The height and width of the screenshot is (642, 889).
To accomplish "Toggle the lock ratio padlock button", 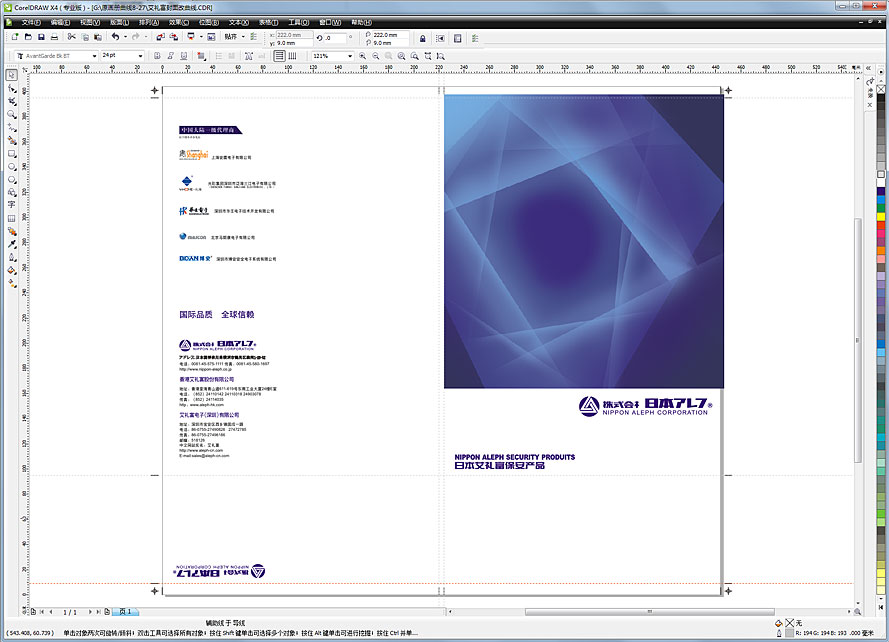I will [x=423, y=38].
